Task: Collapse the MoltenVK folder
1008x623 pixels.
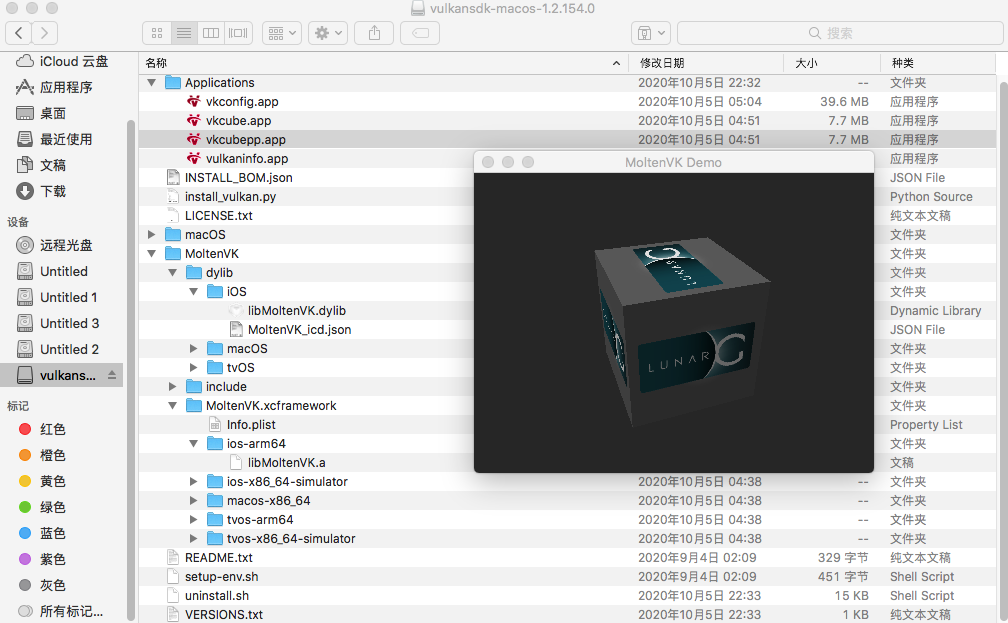Action: (152, 253)
